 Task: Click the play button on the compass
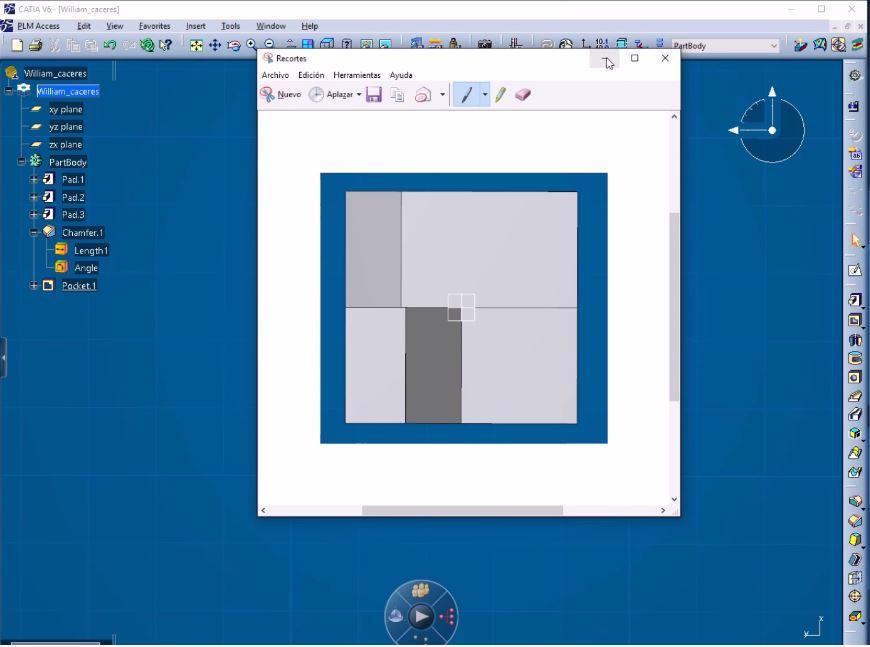[x=421, y=617]
